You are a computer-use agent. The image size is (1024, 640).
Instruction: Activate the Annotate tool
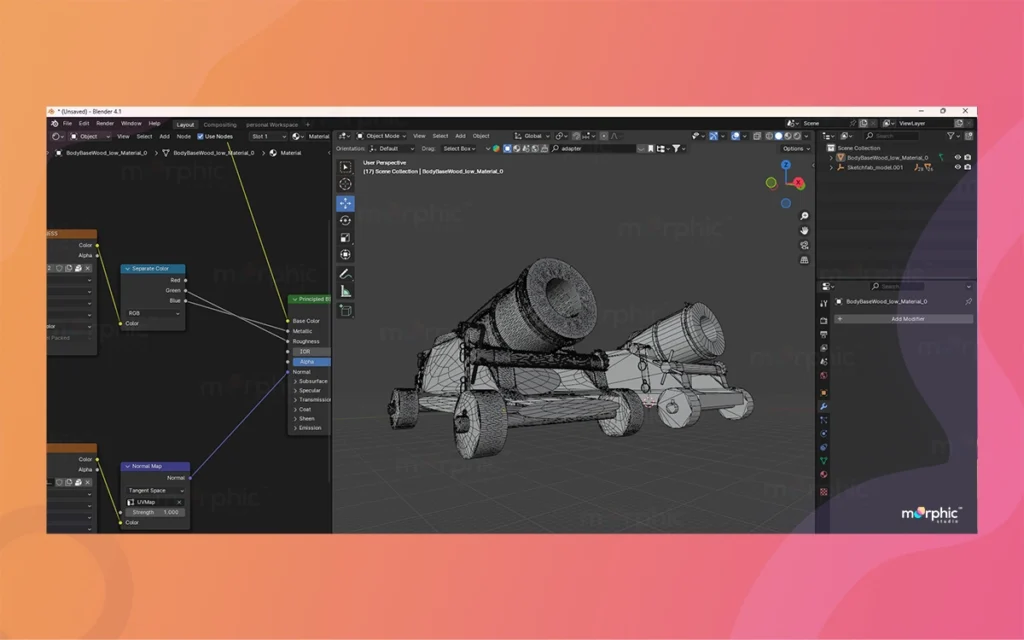point(345,274)
